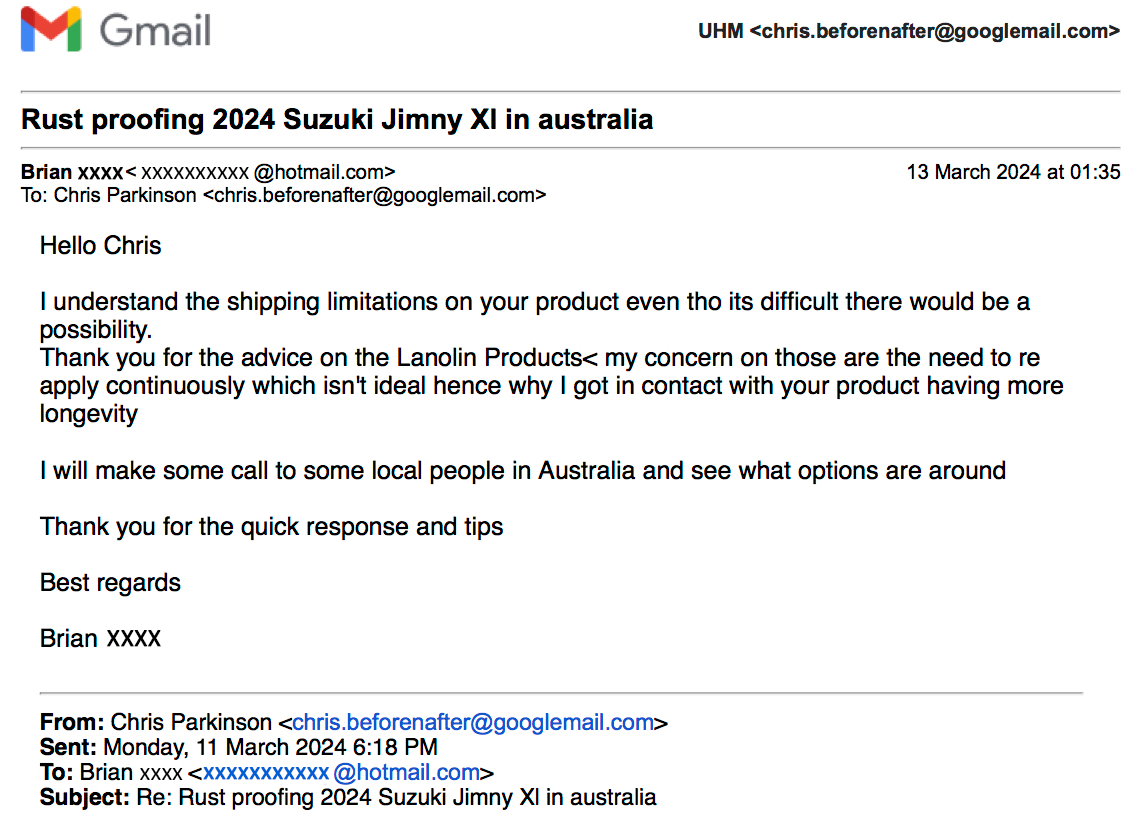The width and height of the screenshot is (1146, 823).
Task: Click sender name Brian xxxx in header
Action: pos(72,172)
